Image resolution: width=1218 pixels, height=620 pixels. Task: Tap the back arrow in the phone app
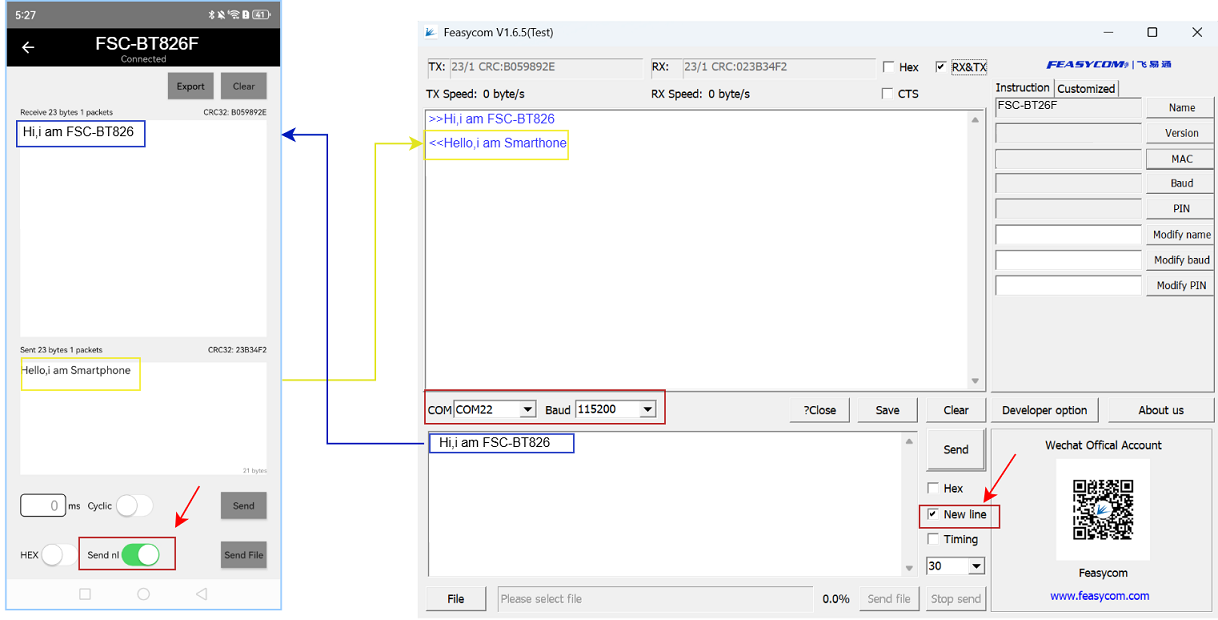point(28,47)
